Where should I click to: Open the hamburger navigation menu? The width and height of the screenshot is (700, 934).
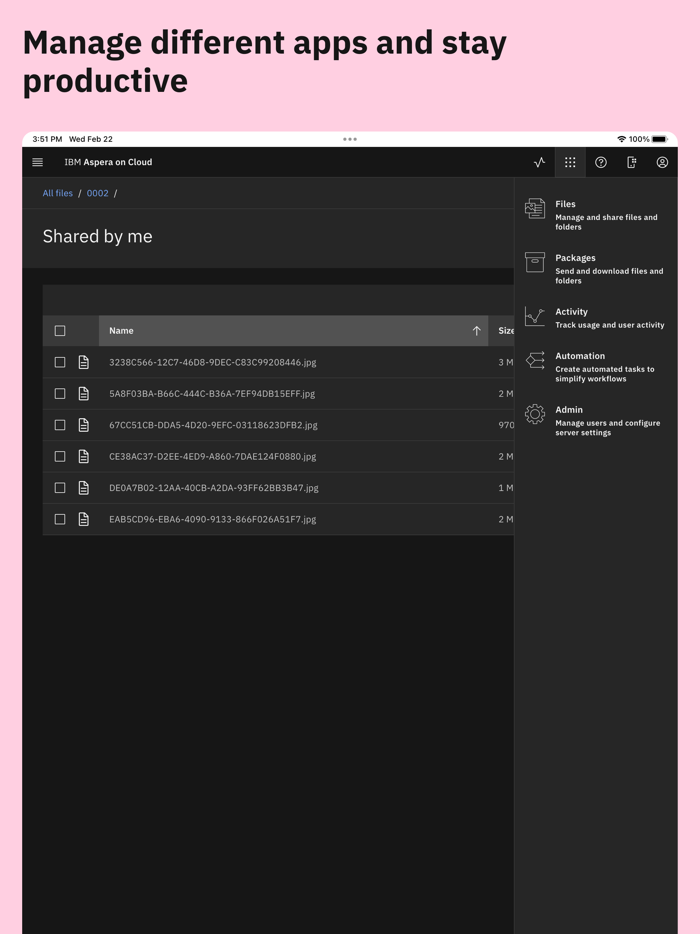click(38, 162)
